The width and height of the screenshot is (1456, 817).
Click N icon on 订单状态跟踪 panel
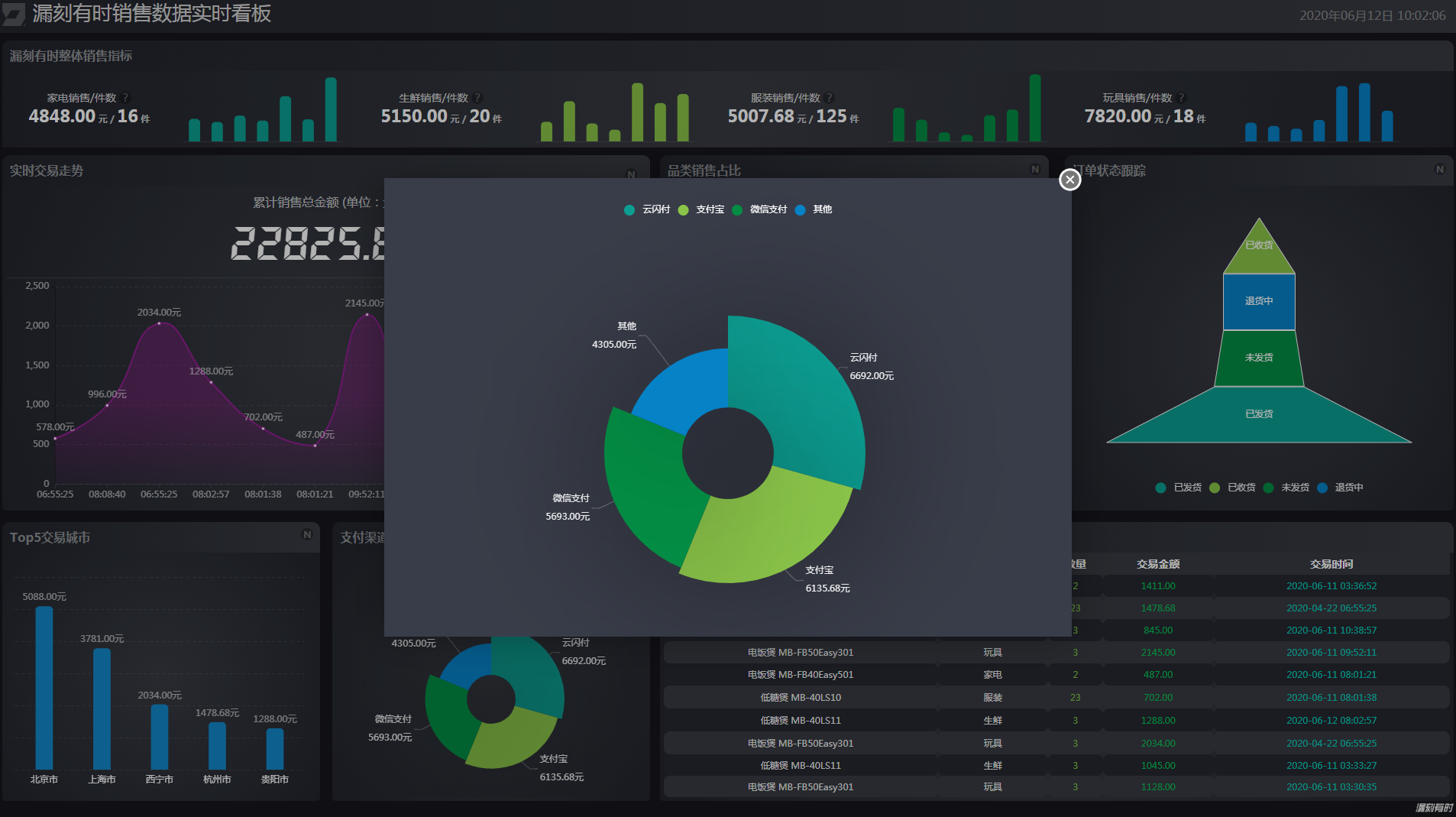pos(1440,170)
